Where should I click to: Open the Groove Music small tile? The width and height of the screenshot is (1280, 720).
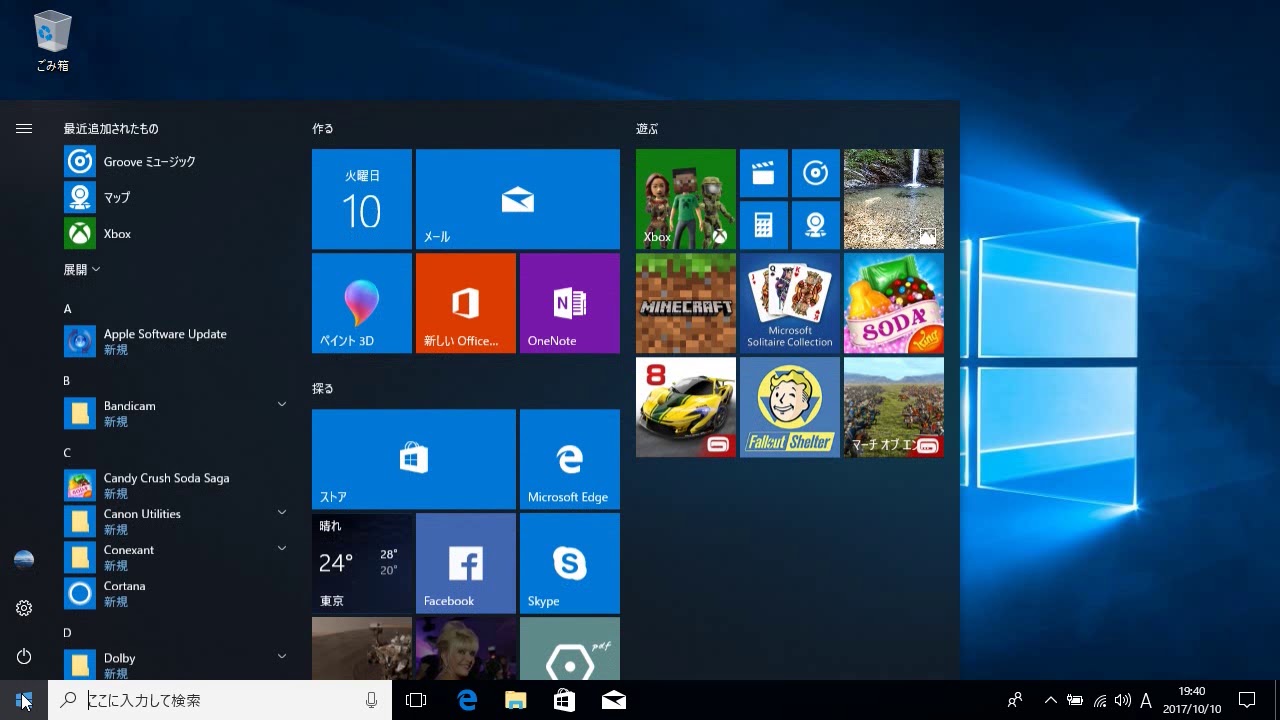point(816,173)
